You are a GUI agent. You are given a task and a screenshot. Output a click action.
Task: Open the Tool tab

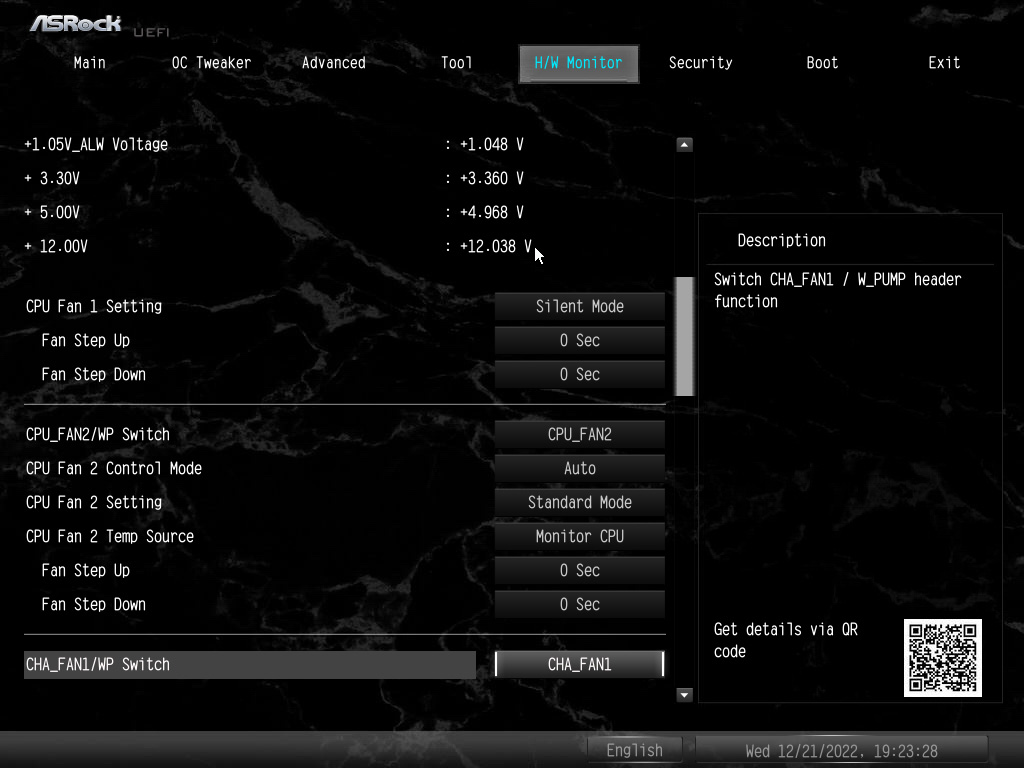click(x=456, y=63)
